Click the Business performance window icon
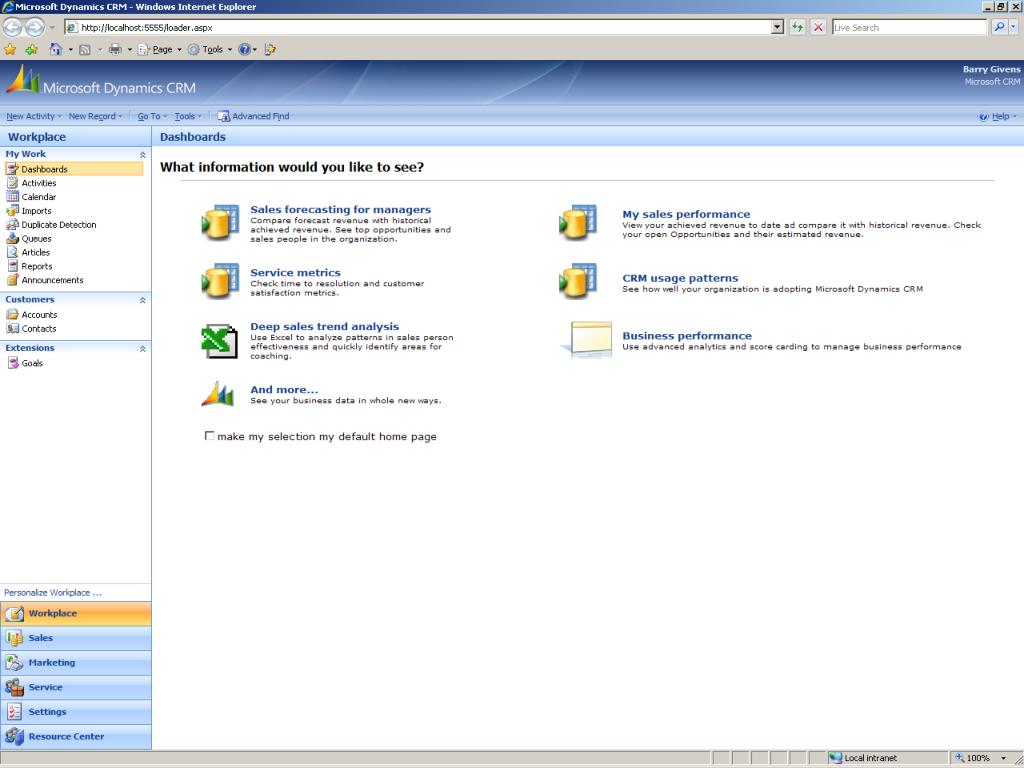The width and height of the screenshot is (1024, 768). pyautogui.click(x=588, y=340)
